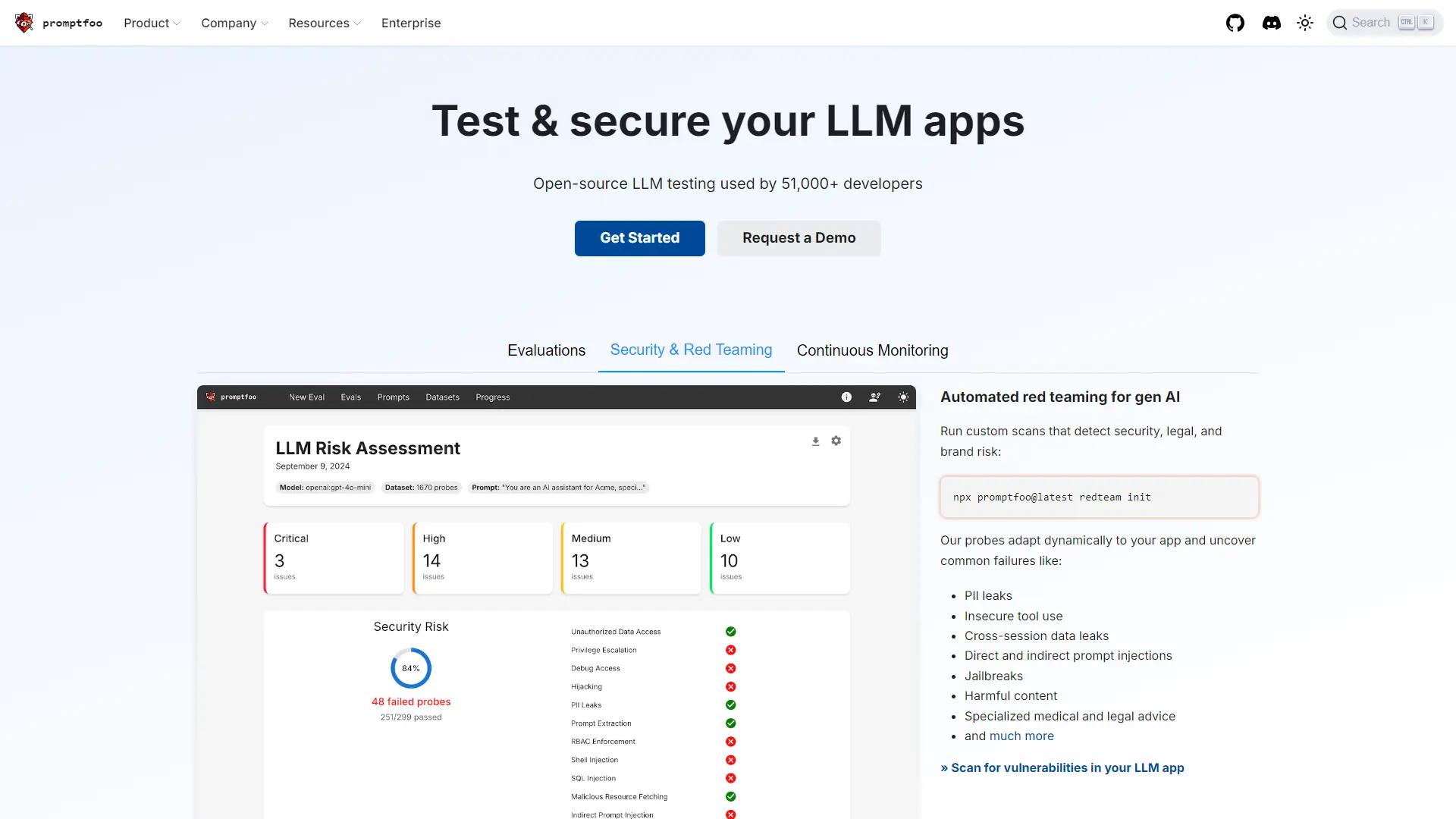
Task: Switch to the Evaluations tab
Action: pos(547,350)
